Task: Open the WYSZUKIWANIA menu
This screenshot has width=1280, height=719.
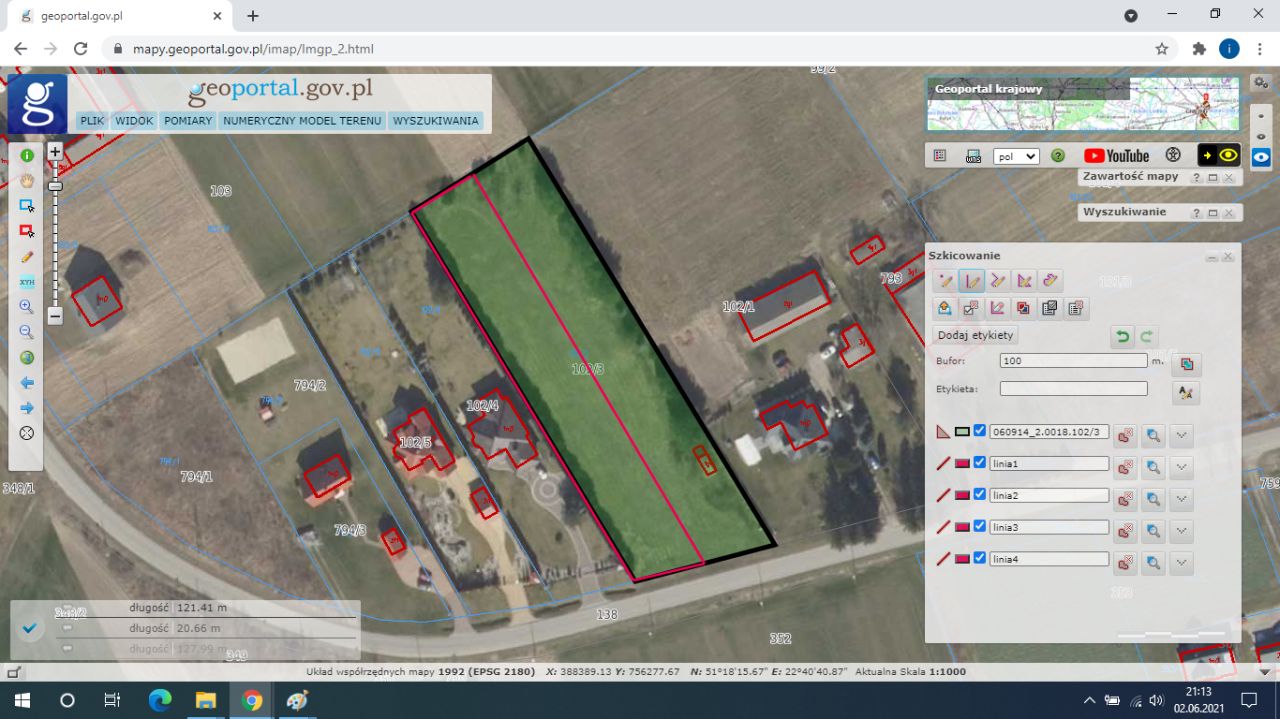Action: 435,120
